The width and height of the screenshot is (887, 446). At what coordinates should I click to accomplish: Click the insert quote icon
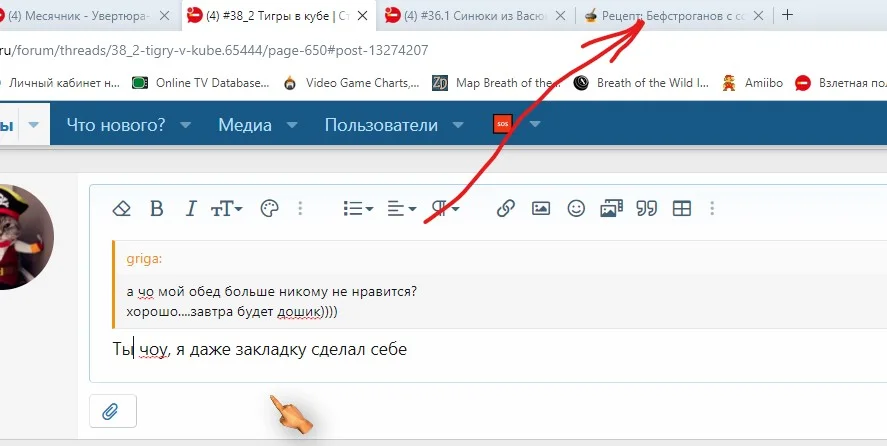(647, 209)
